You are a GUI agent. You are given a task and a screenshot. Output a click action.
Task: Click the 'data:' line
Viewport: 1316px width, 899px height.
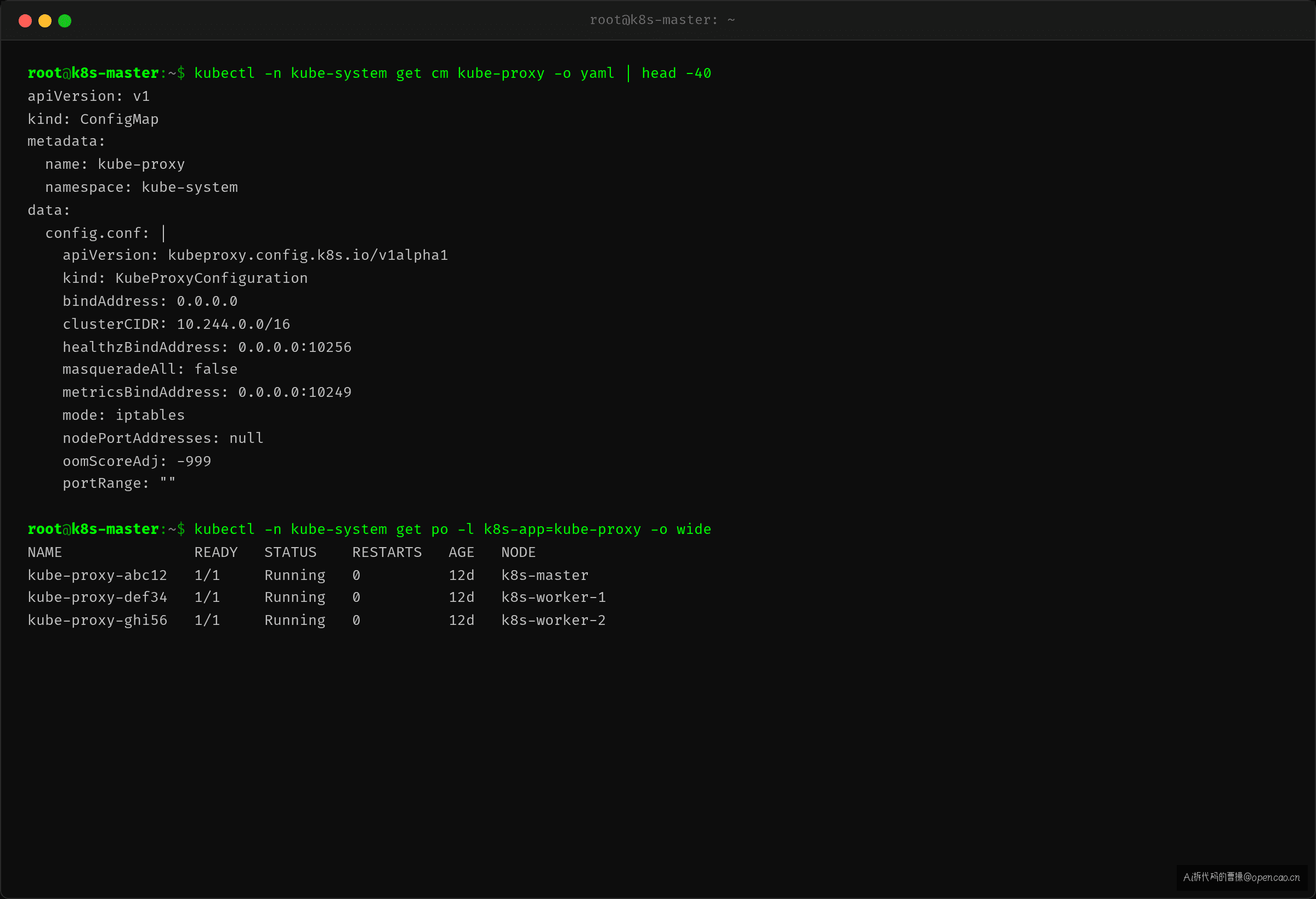(x=49, y=210)
